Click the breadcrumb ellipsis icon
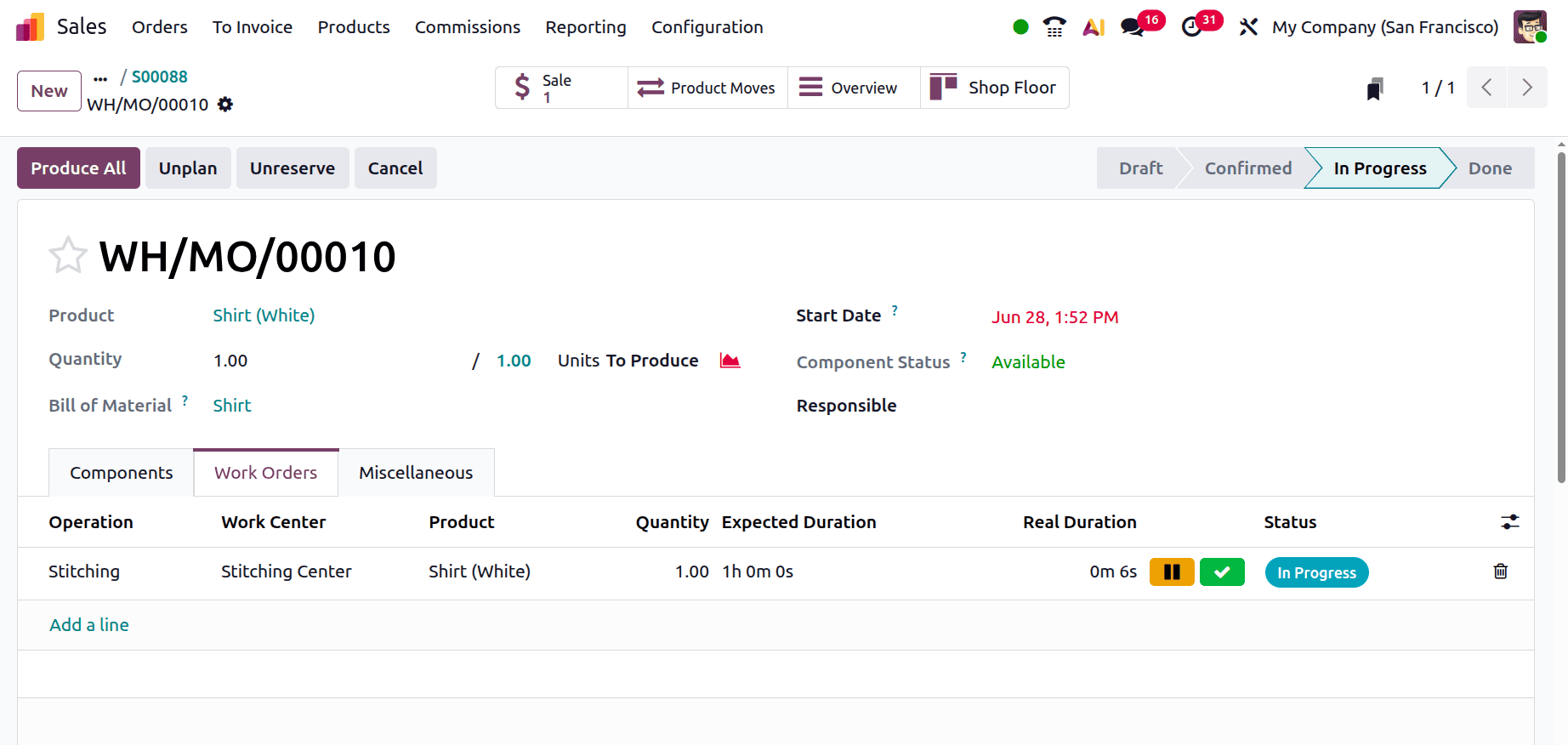This screenshot has height=745, width=1568. 100,78
